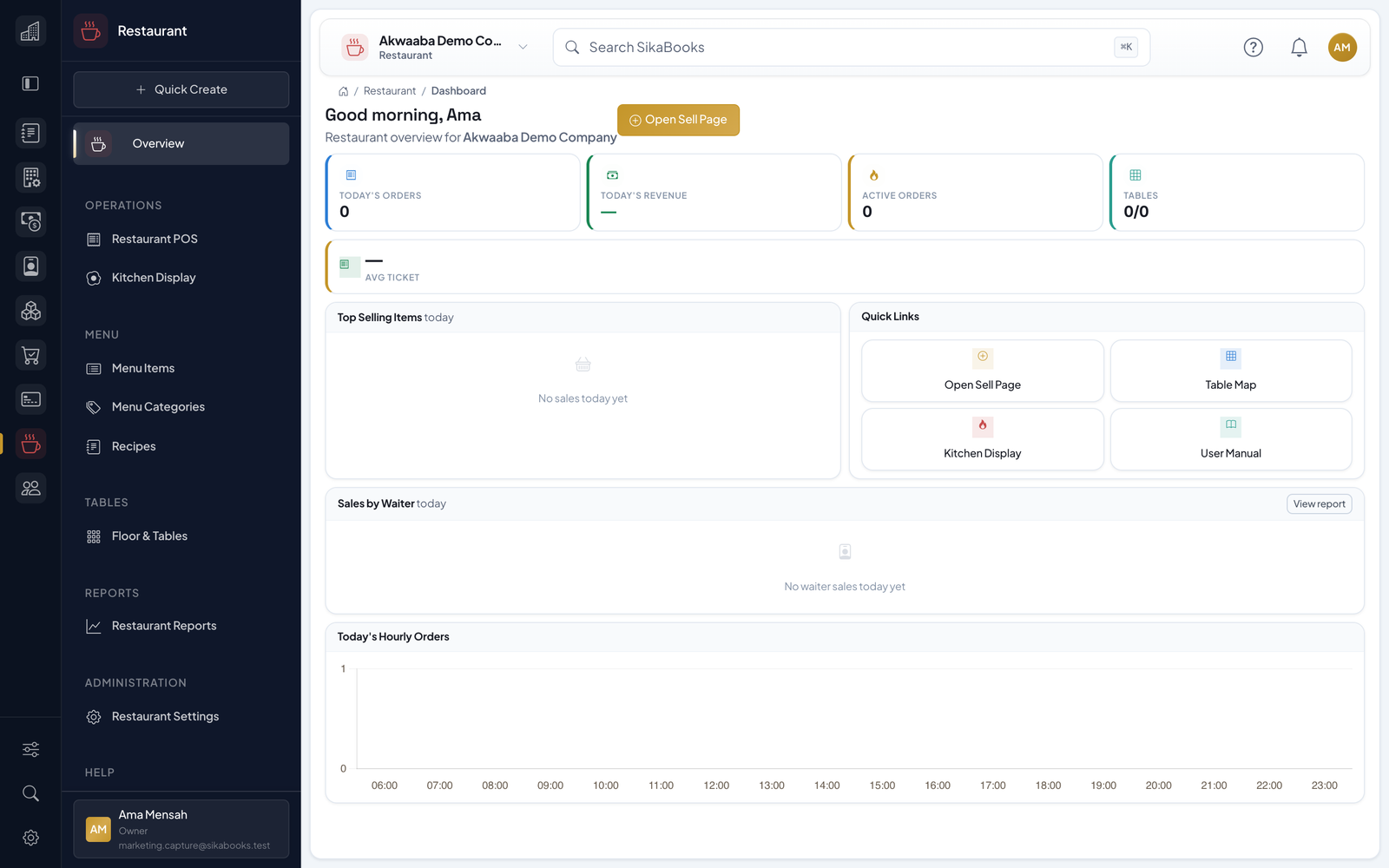Open Restaurant Settings in sidebar

tap(181, 716)
